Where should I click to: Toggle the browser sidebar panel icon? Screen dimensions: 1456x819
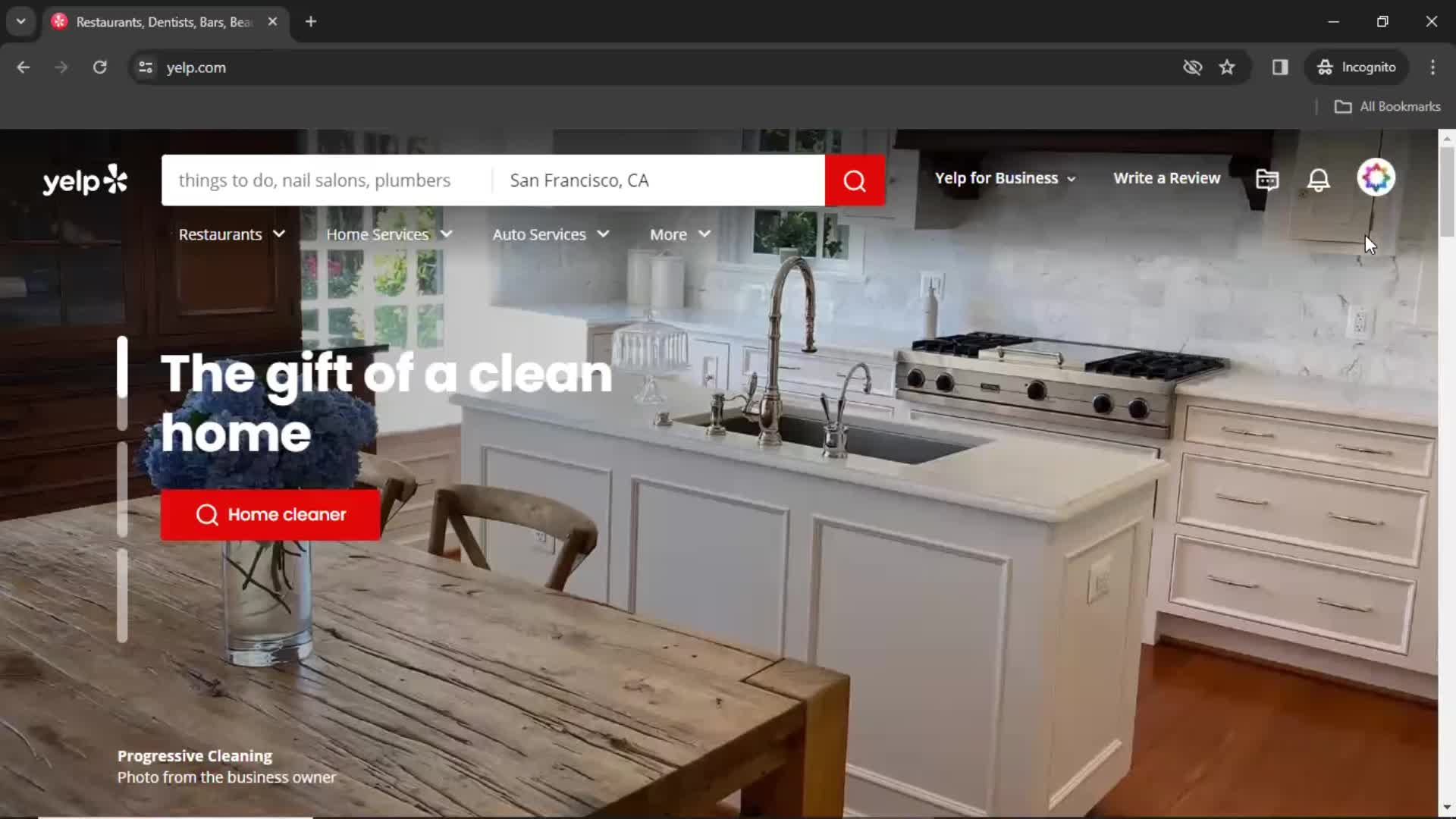pyautogui.click(x=1280, y=67)
